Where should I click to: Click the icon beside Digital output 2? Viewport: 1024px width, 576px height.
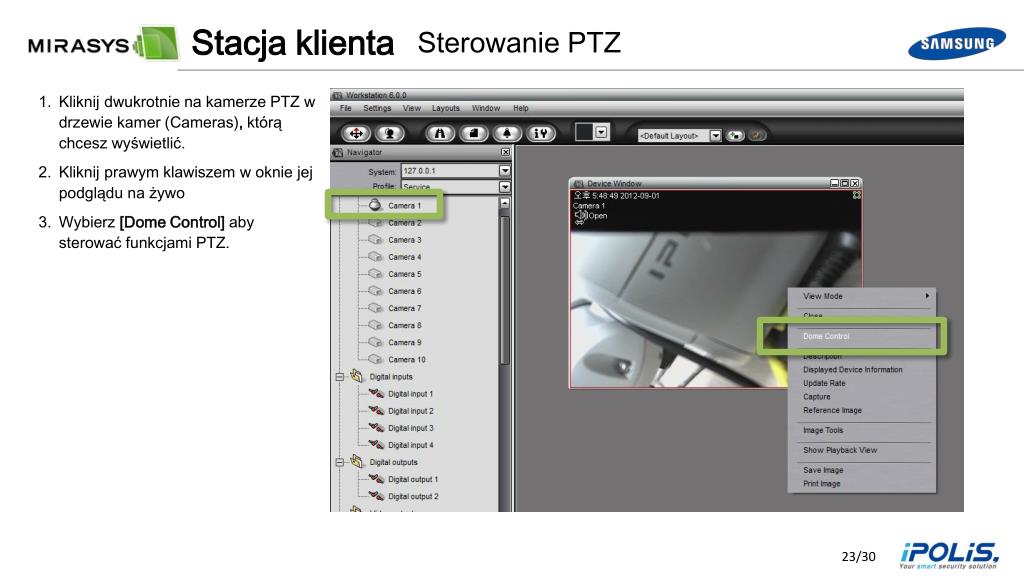[376, 496]
